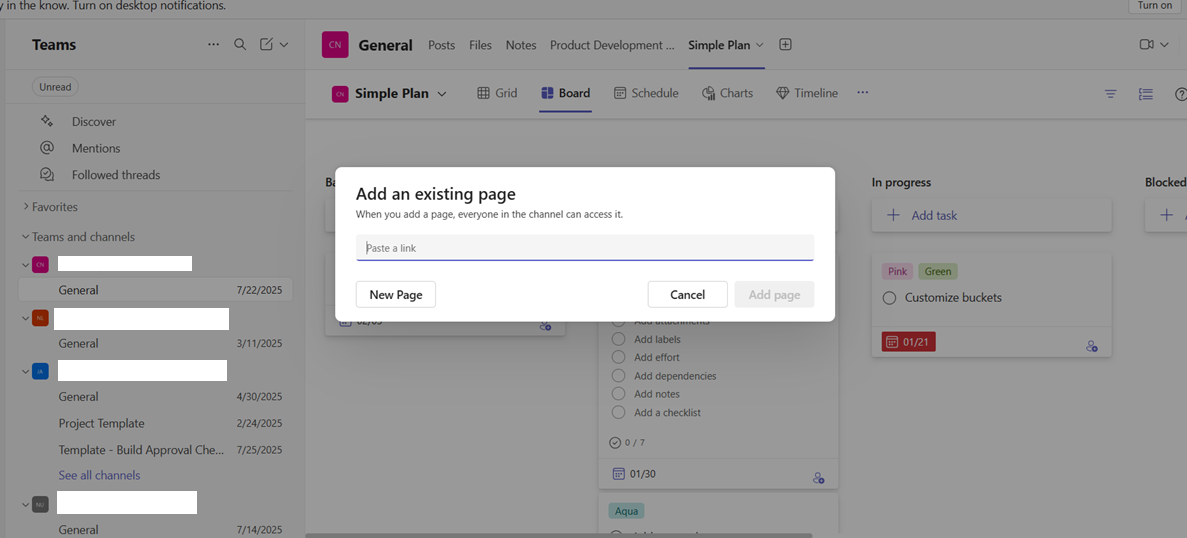Collapse the blue JA team
Image resolution: width=1187 pixels, height=538 pixels.
pyautogui.click(x=26, y=371)
